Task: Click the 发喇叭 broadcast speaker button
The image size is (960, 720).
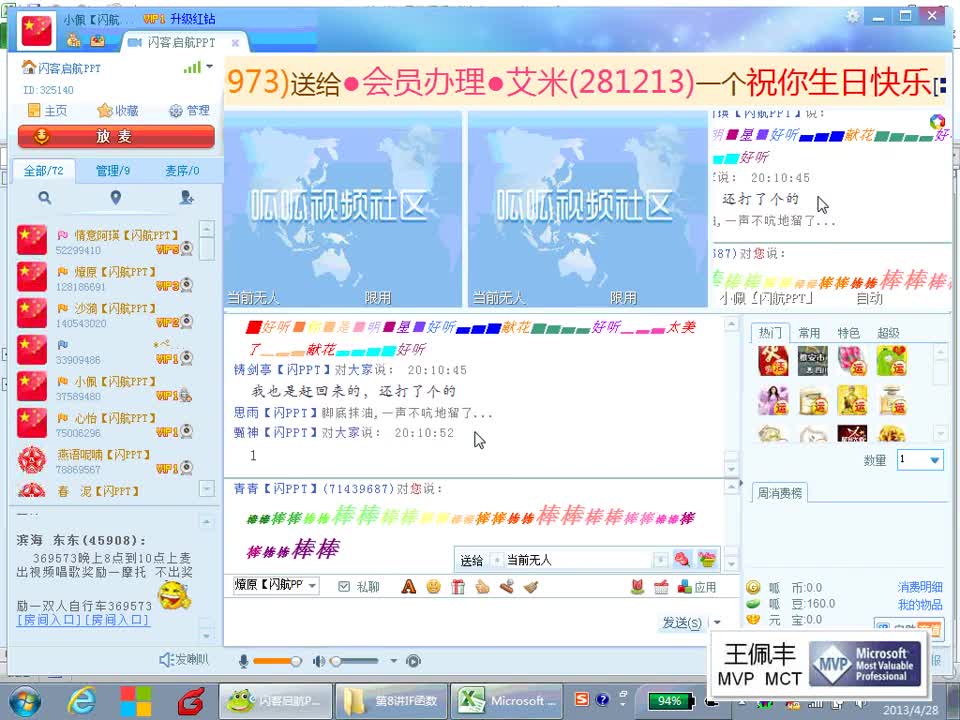Action: (184, 659)
